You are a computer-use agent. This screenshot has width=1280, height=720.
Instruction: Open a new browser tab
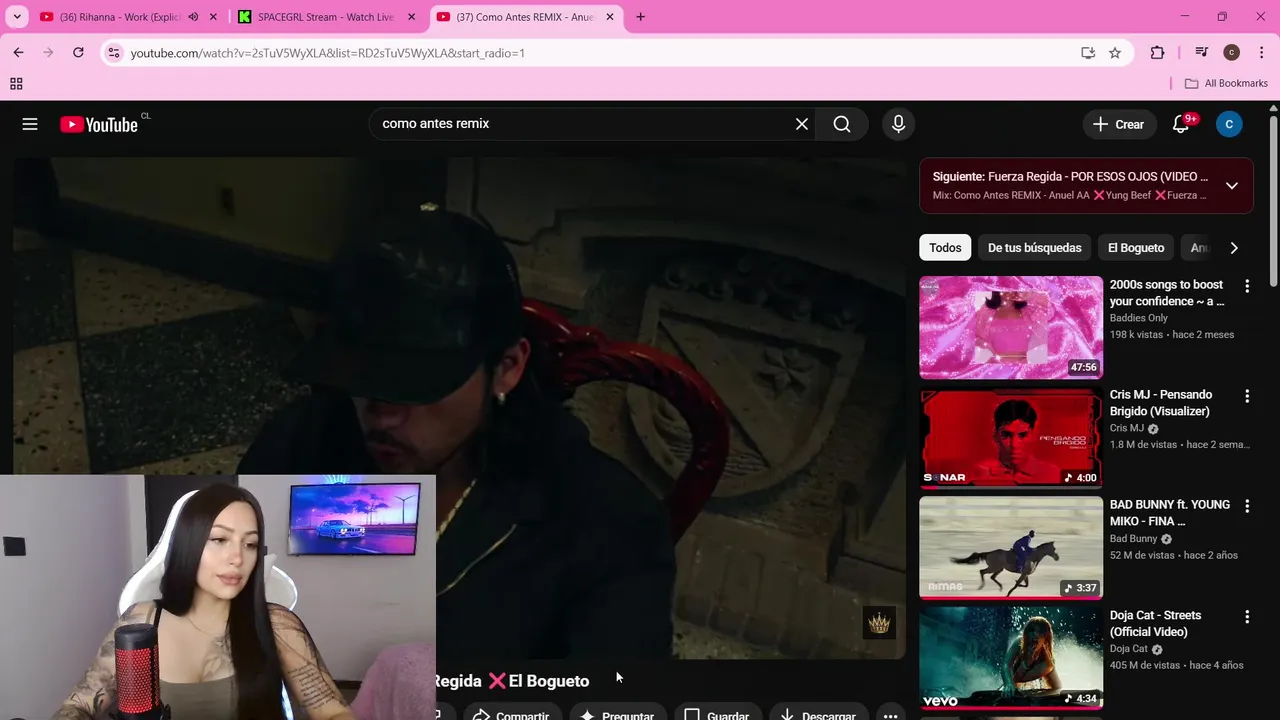(x=640, y=17)
